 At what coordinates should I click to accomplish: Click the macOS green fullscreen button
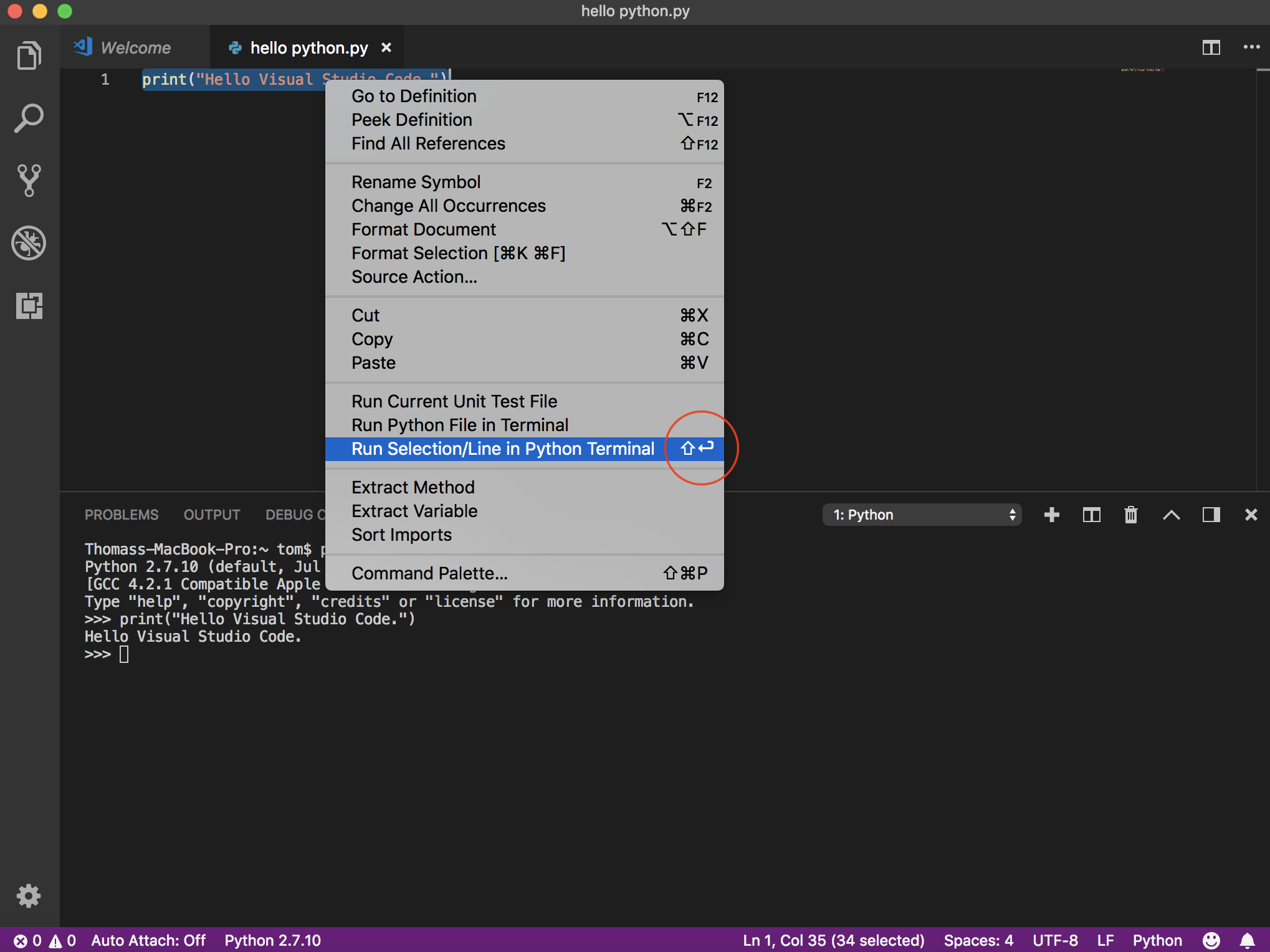(x=65, y=11)
